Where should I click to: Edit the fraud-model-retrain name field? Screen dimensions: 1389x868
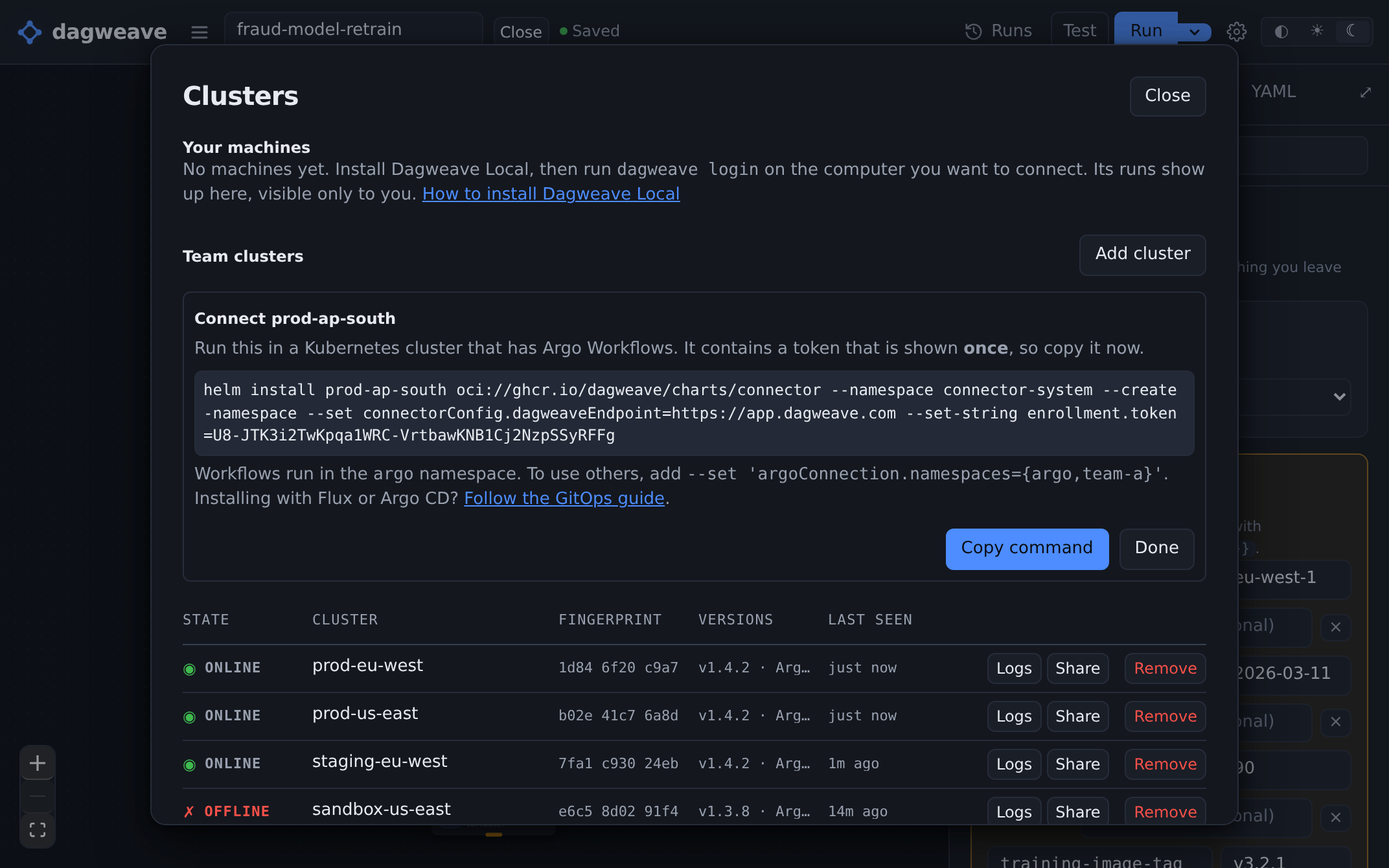click(x=354, y=29)
